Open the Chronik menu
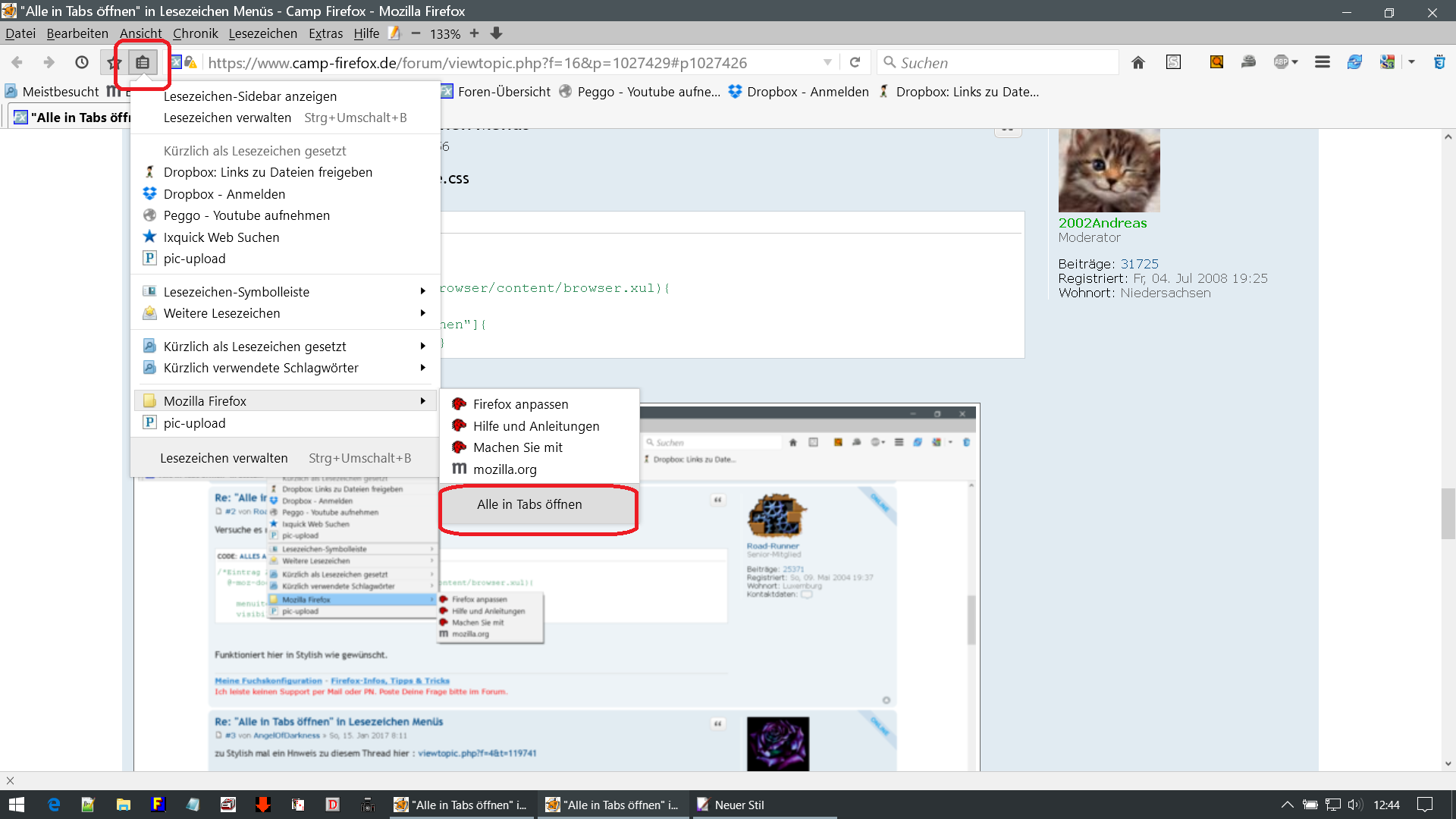1456x819 pixels. point(195,33)
